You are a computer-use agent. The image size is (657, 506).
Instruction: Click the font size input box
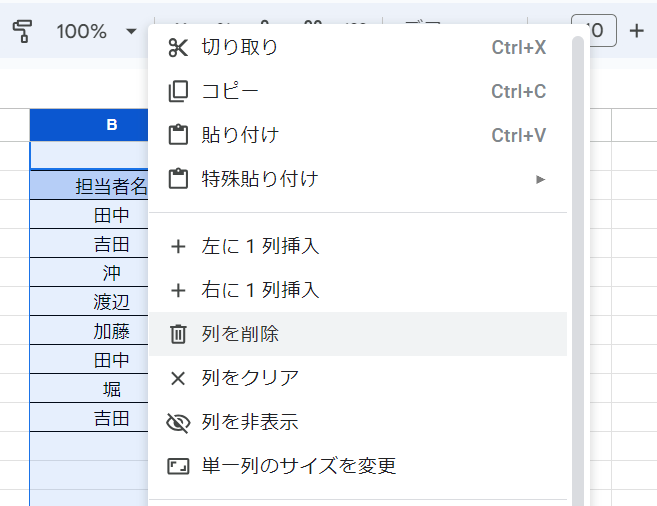pyautogui.click(x=594, y=31)
